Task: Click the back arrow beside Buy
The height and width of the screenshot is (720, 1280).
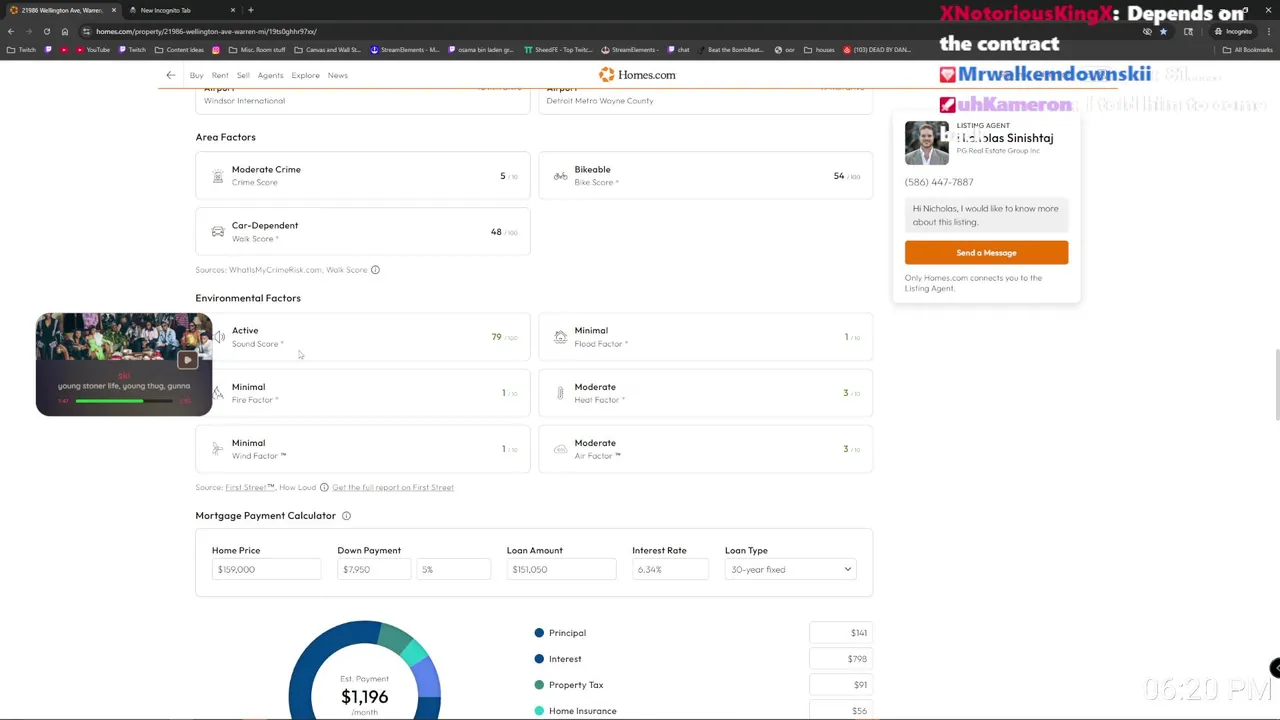Action: point(170,75)
